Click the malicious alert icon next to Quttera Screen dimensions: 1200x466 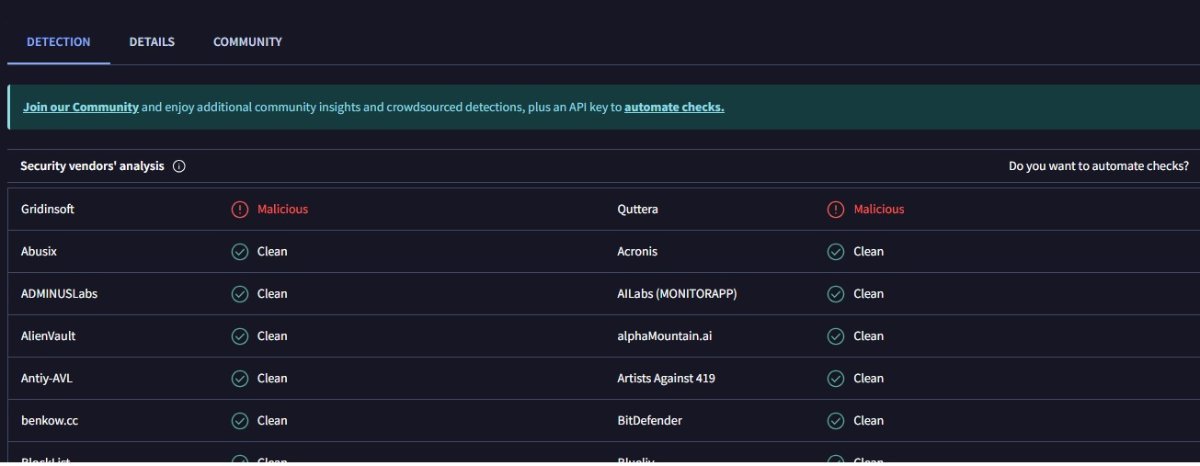836,210
